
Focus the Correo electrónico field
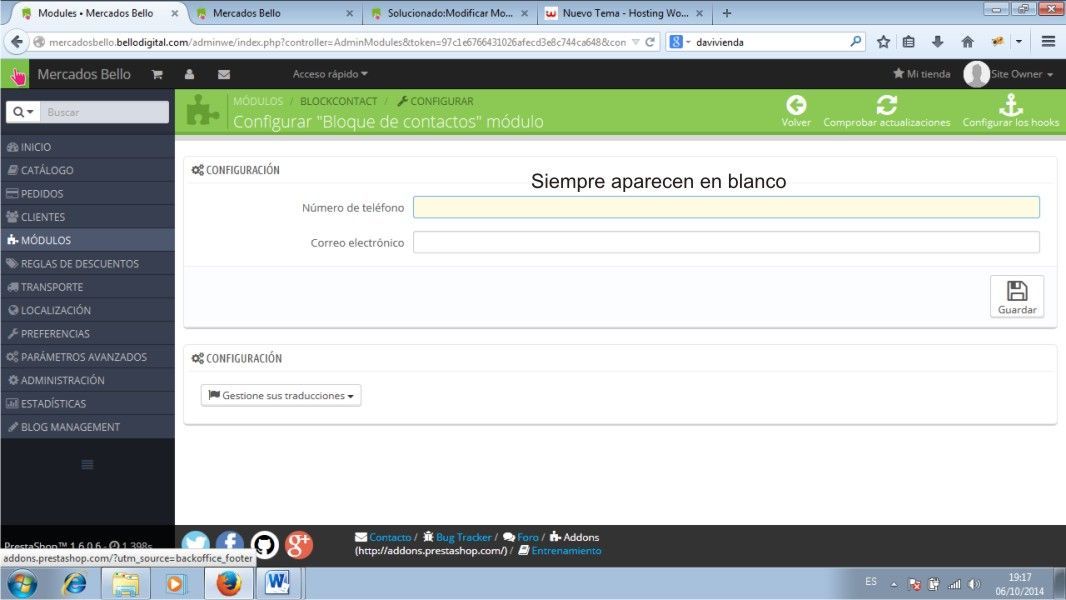tap(726, 242)
